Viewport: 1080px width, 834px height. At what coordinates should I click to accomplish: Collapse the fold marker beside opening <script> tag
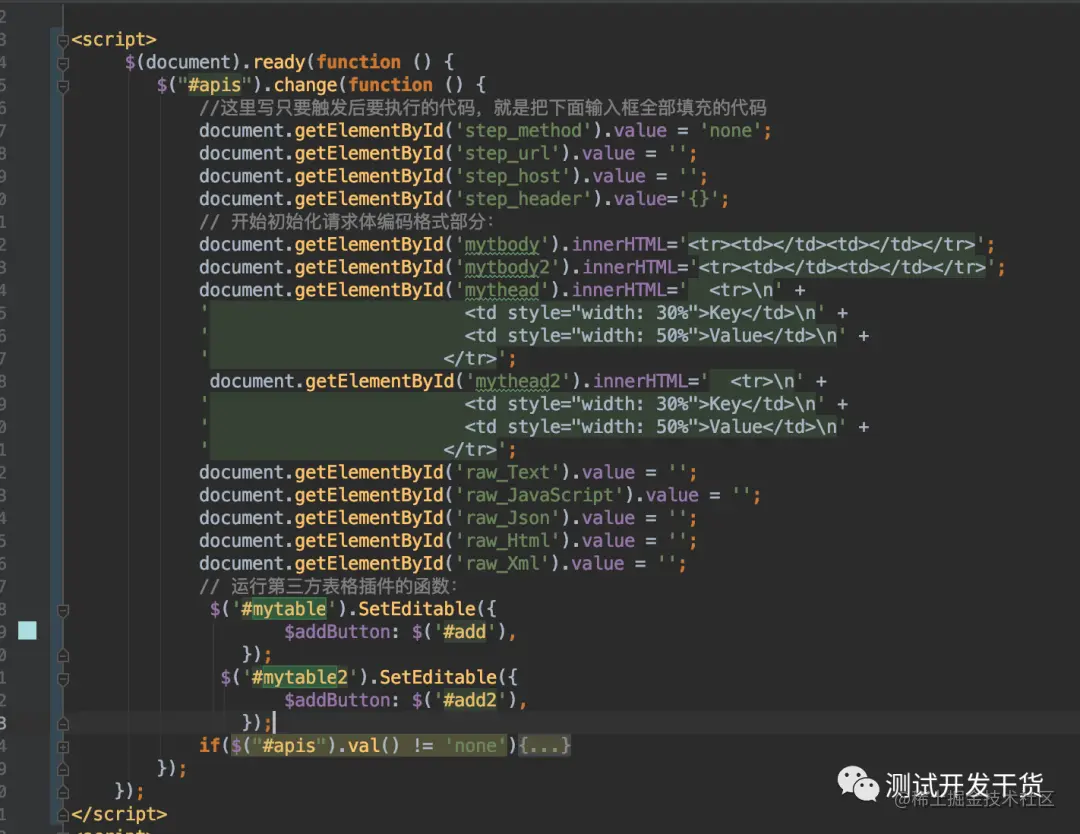[x=63, y=41]
